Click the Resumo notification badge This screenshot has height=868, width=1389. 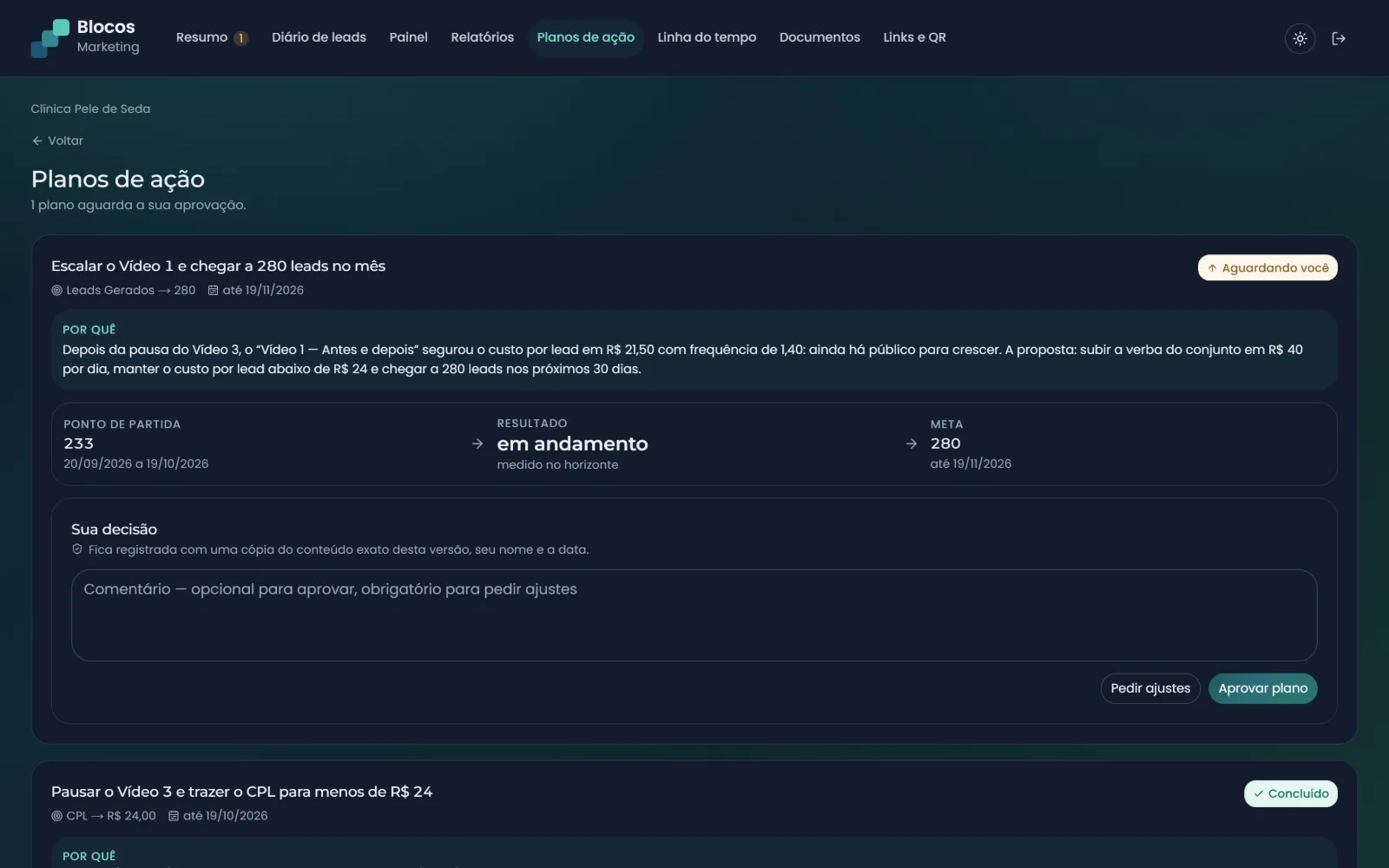(241, 38)
